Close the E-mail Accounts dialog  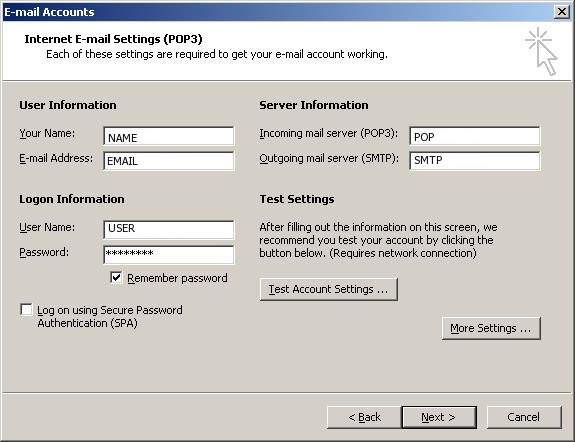click(561, 12)
